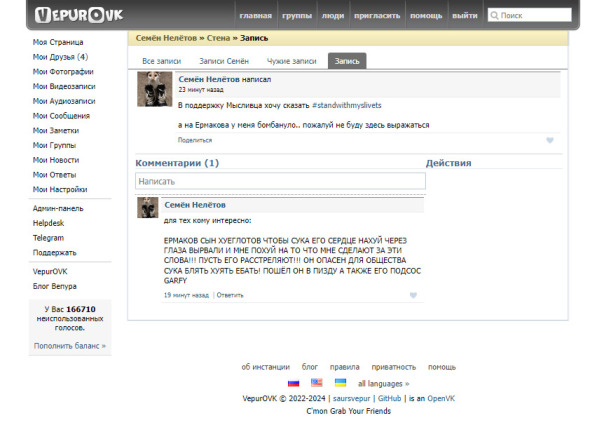The height and width of the screenshot is (425, 604).
Task: Open Мои Ответы in sidebar
Action: pos(54,175)
